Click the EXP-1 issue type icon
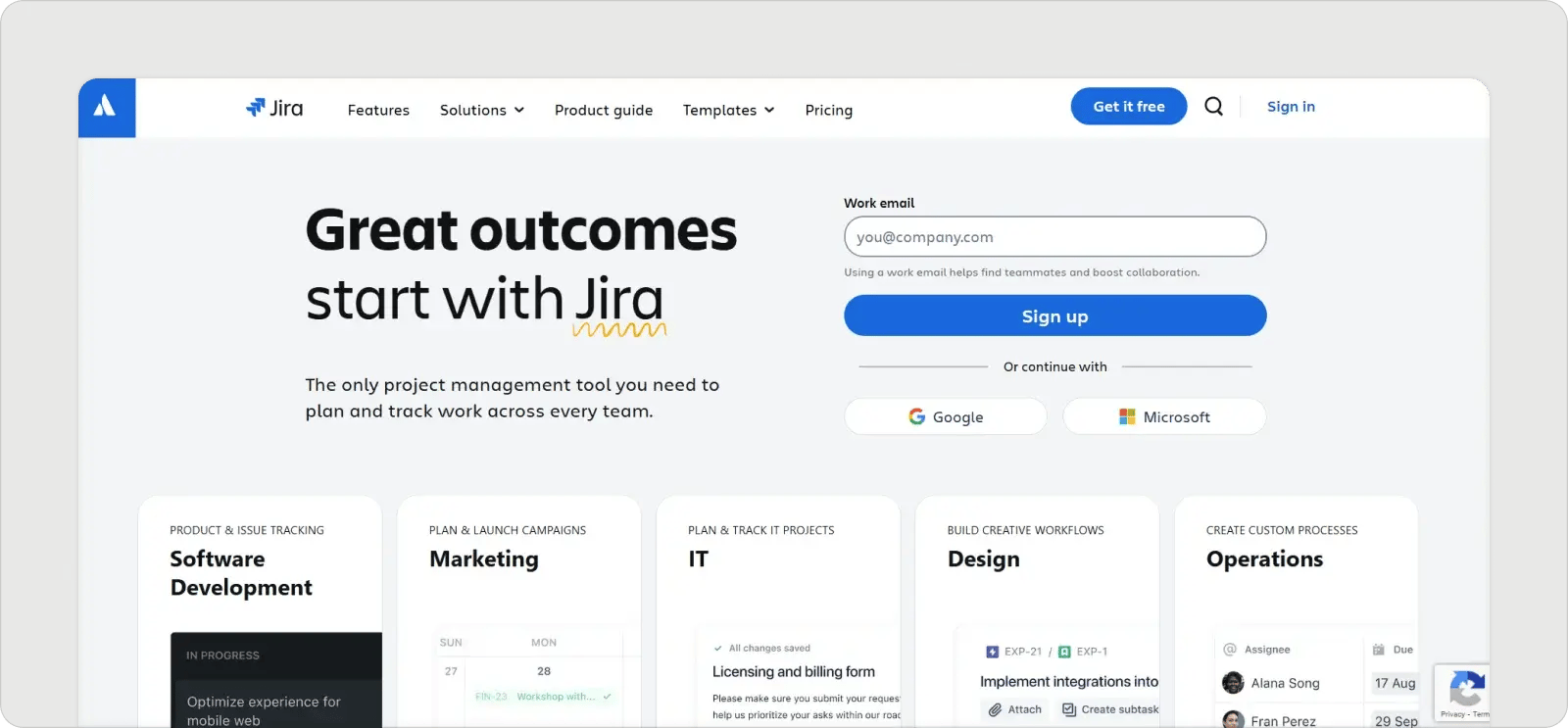Screen dimensions: 1568x728 click(x=1064, y=652)
